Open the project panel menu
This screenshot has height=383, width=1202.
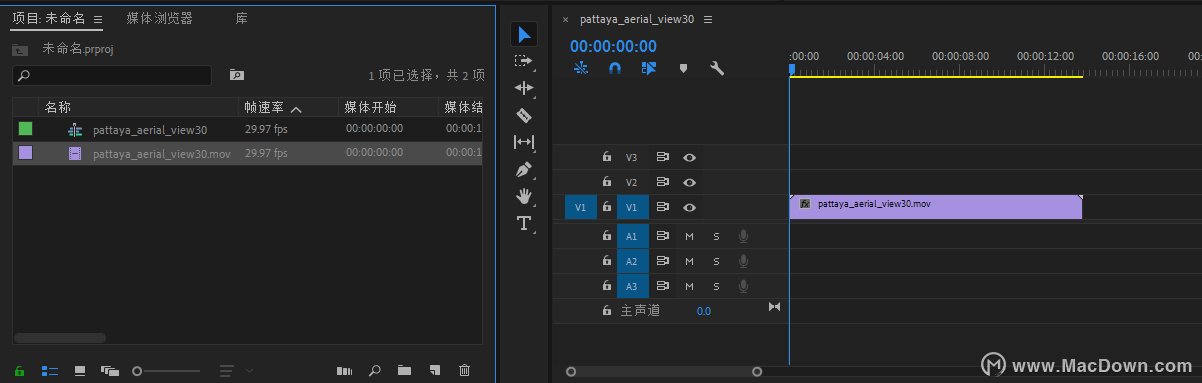point(98,19)
